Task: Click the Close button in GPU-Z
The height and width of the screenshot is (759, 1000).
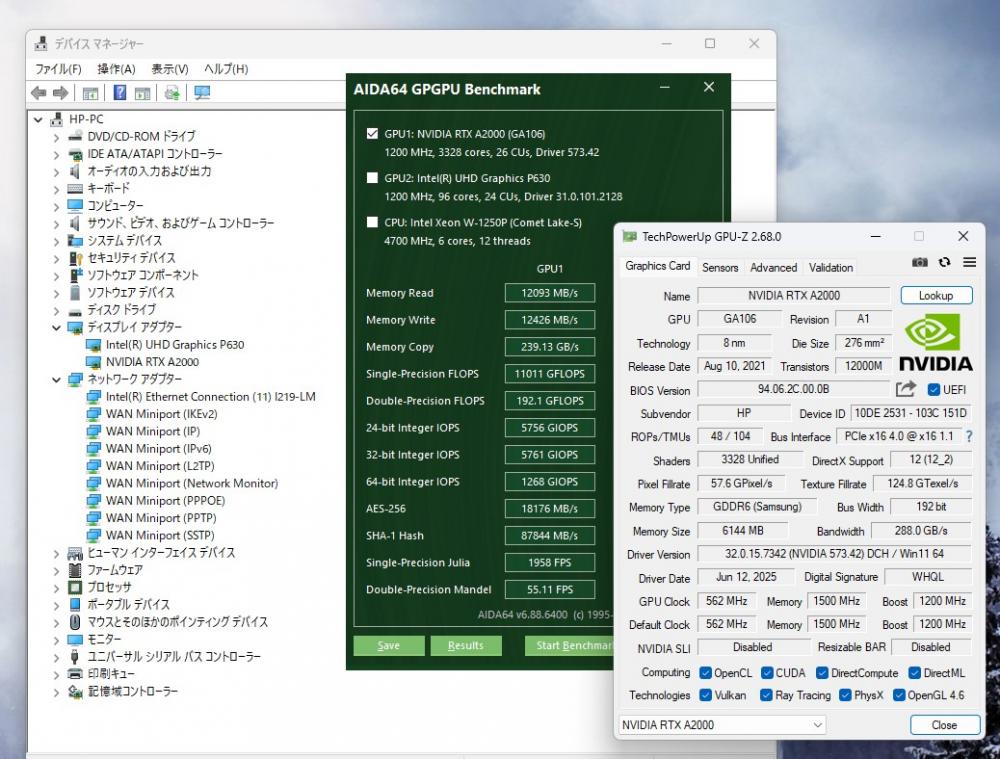Action: [x=944, y=725]
